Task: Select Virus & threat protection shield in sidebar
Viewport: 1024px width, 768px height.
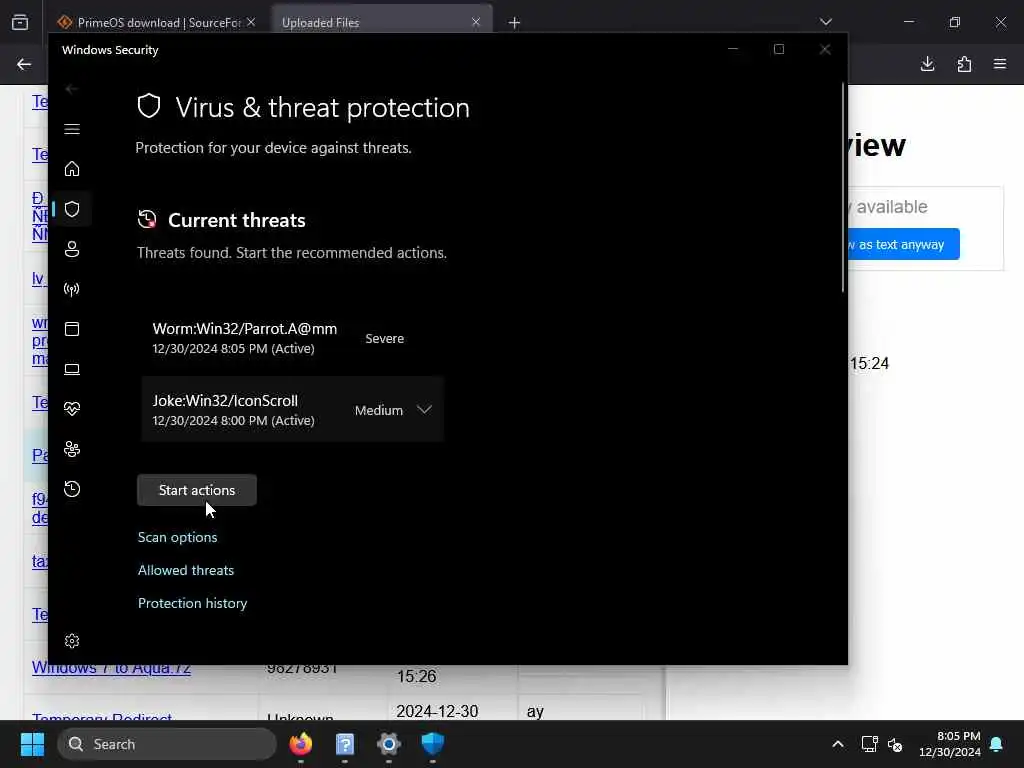Action: point(72,209)
